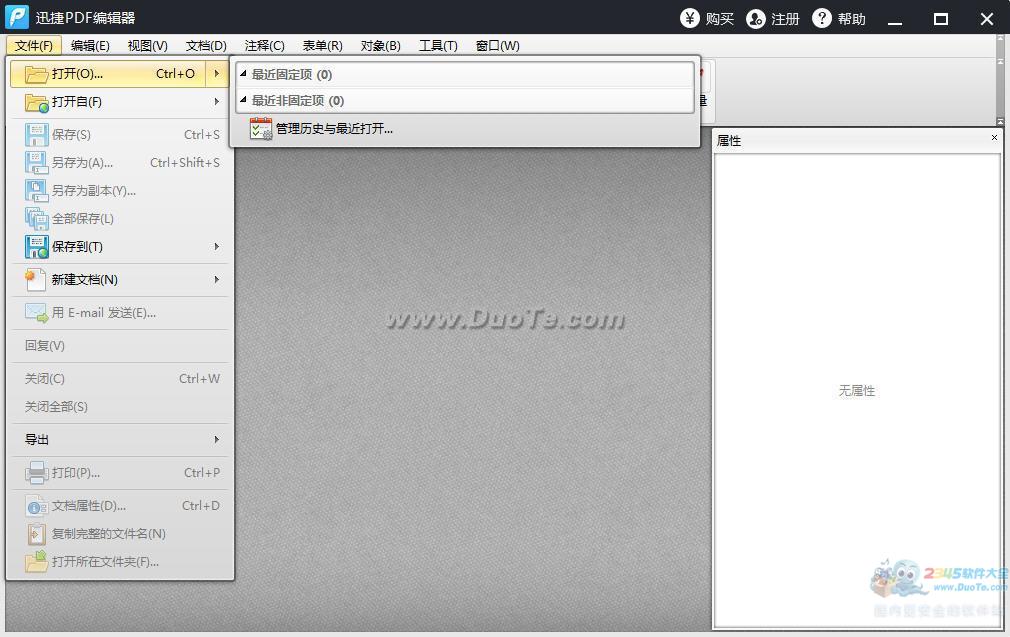Click the 购买 yen coin icon

(x=690, y=18)
